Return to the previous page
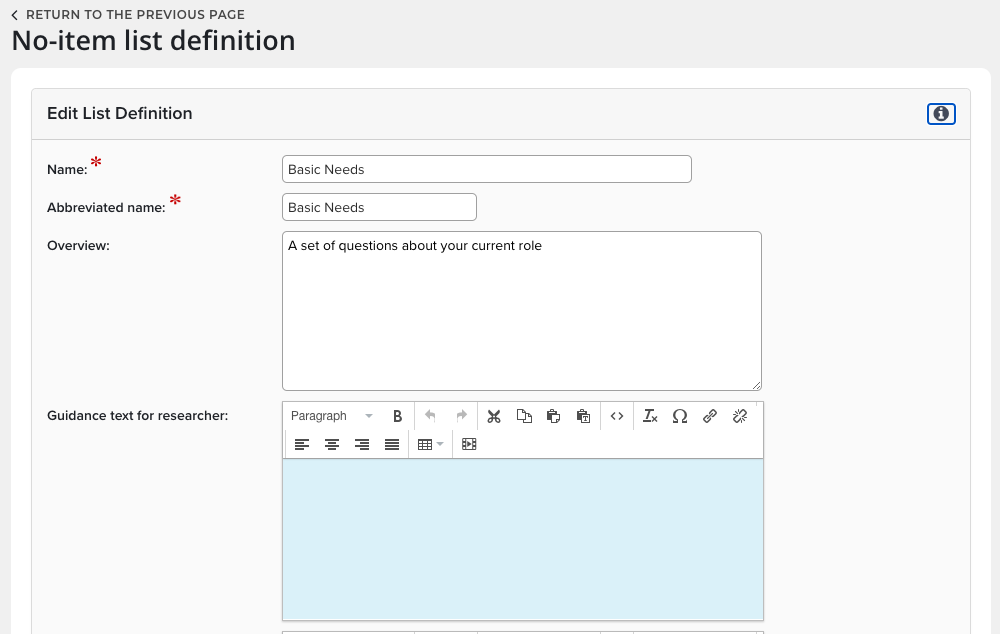Viewport: 1000px width, 634px height. pos(128,15)
